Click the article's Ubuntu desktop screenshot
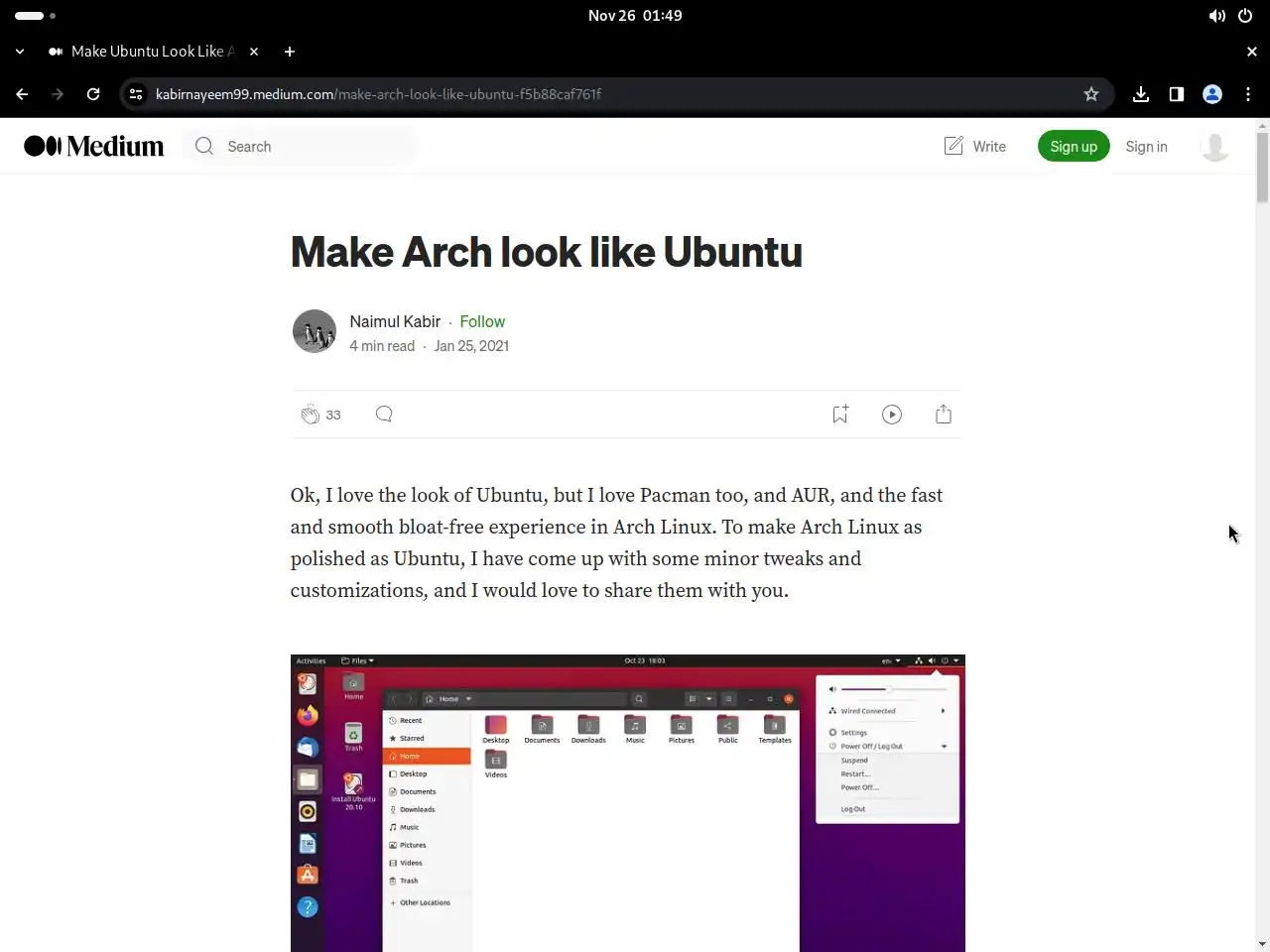 click(628, 803)
